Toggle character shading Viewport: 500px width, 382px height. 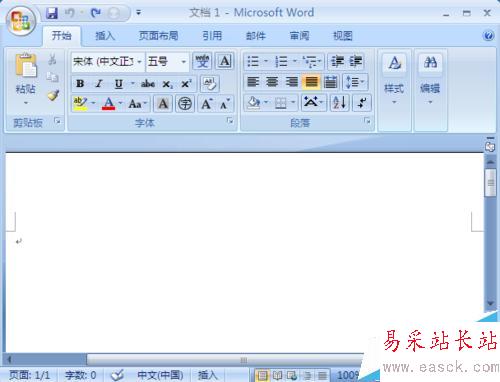coord(163,104)
